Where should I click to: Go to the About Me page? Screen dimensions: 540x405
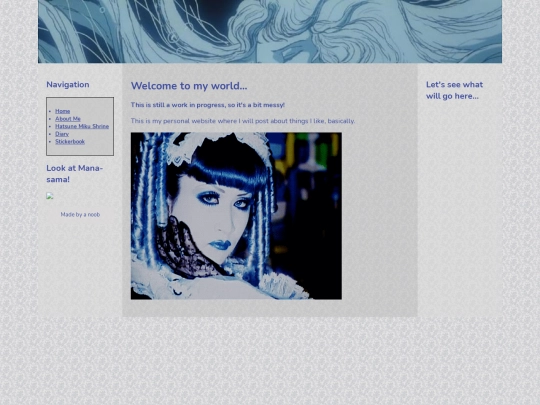(68, 119)
